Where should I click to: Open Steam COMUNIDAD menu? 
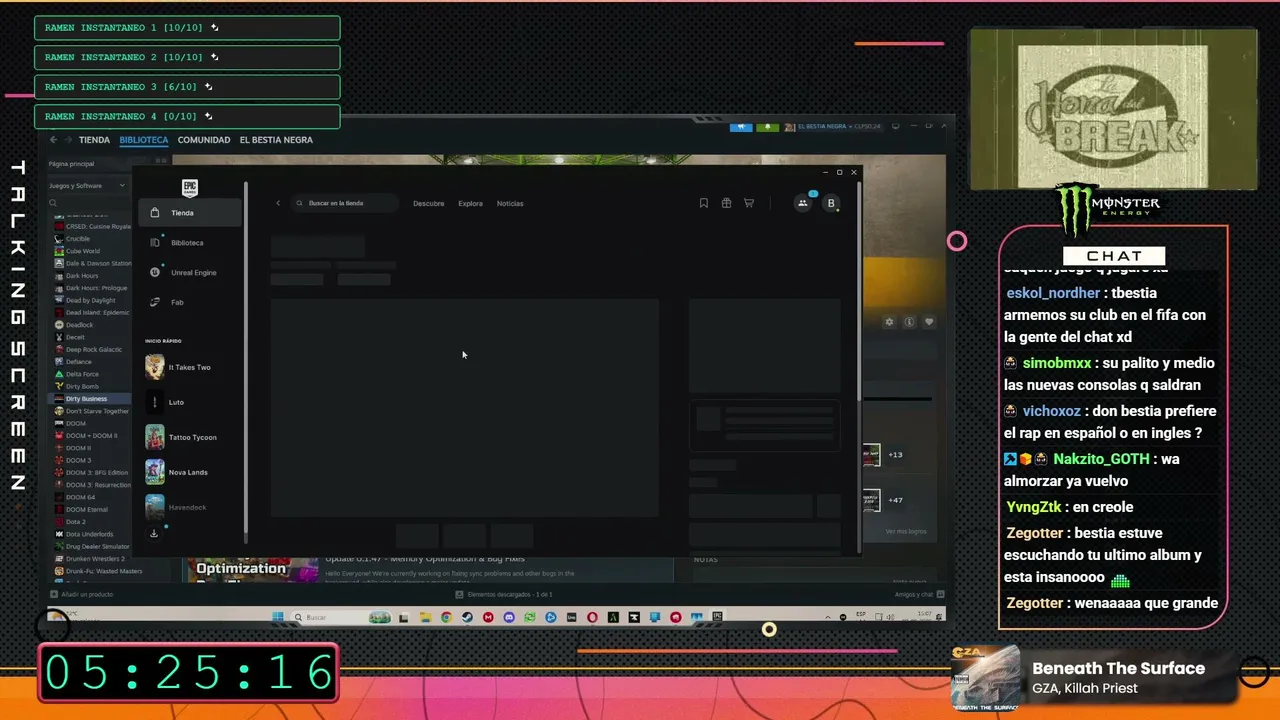tap(204, 140)
